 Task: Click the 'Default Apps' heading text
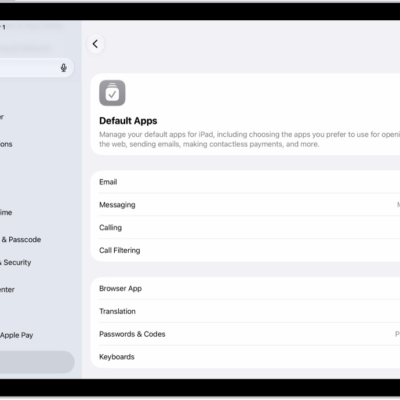pyautogui.click(x=128, y=121)
